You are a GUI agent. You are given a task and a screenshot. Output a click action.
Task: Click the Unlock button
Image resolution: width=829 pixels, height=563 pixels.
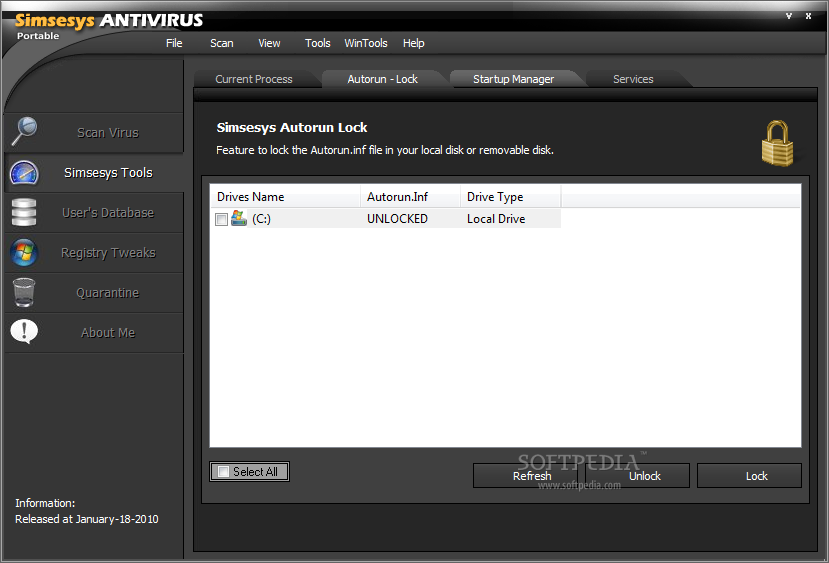637,476
